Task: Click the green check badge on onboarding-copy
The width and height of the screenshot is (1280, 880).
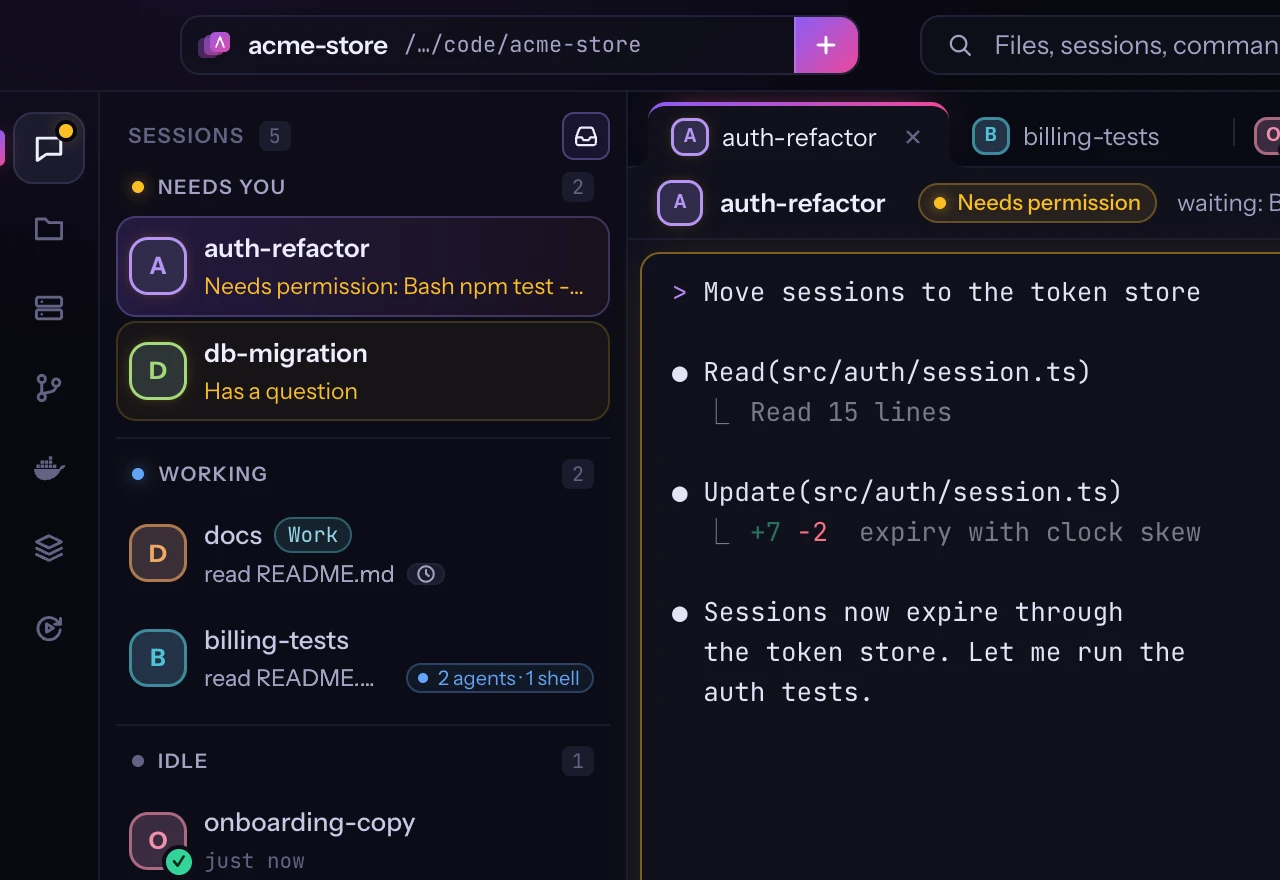Action: [179, 861]
